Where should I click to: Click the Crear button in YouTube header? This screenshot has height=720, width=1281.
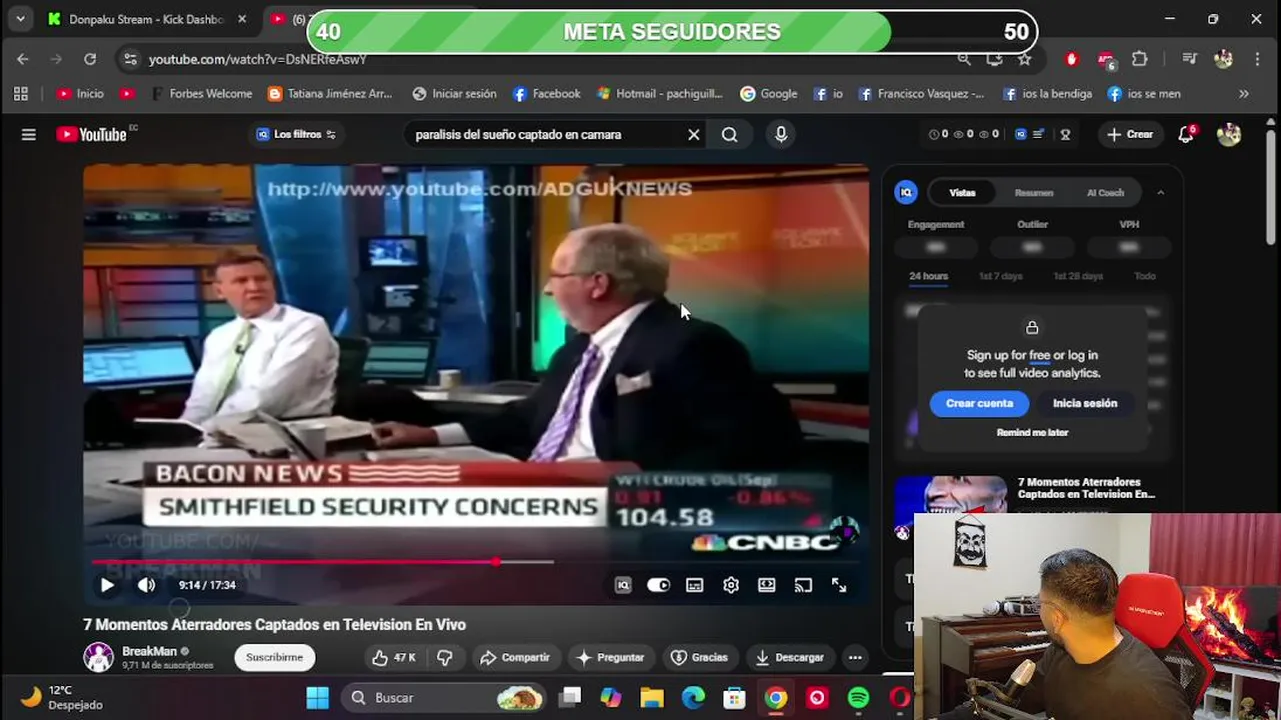[1130, 134]
